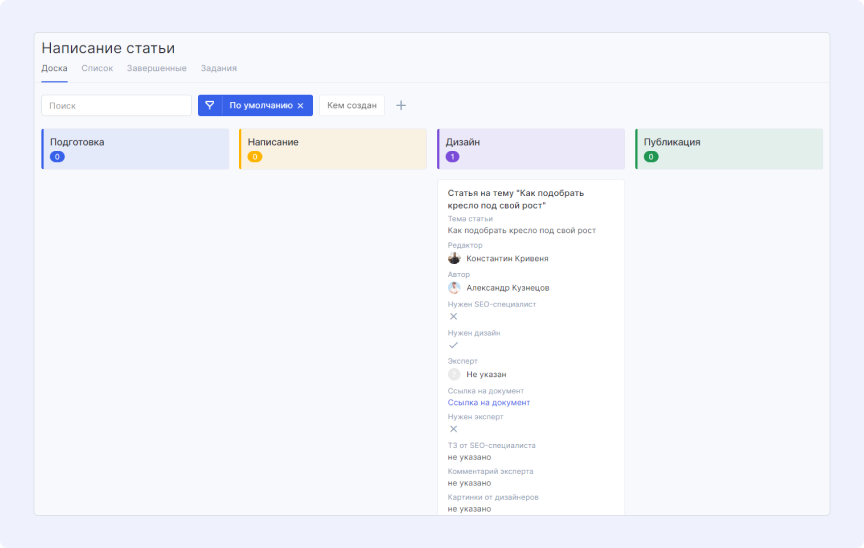Click the purple count badge under Дизайн

[452, 157]
